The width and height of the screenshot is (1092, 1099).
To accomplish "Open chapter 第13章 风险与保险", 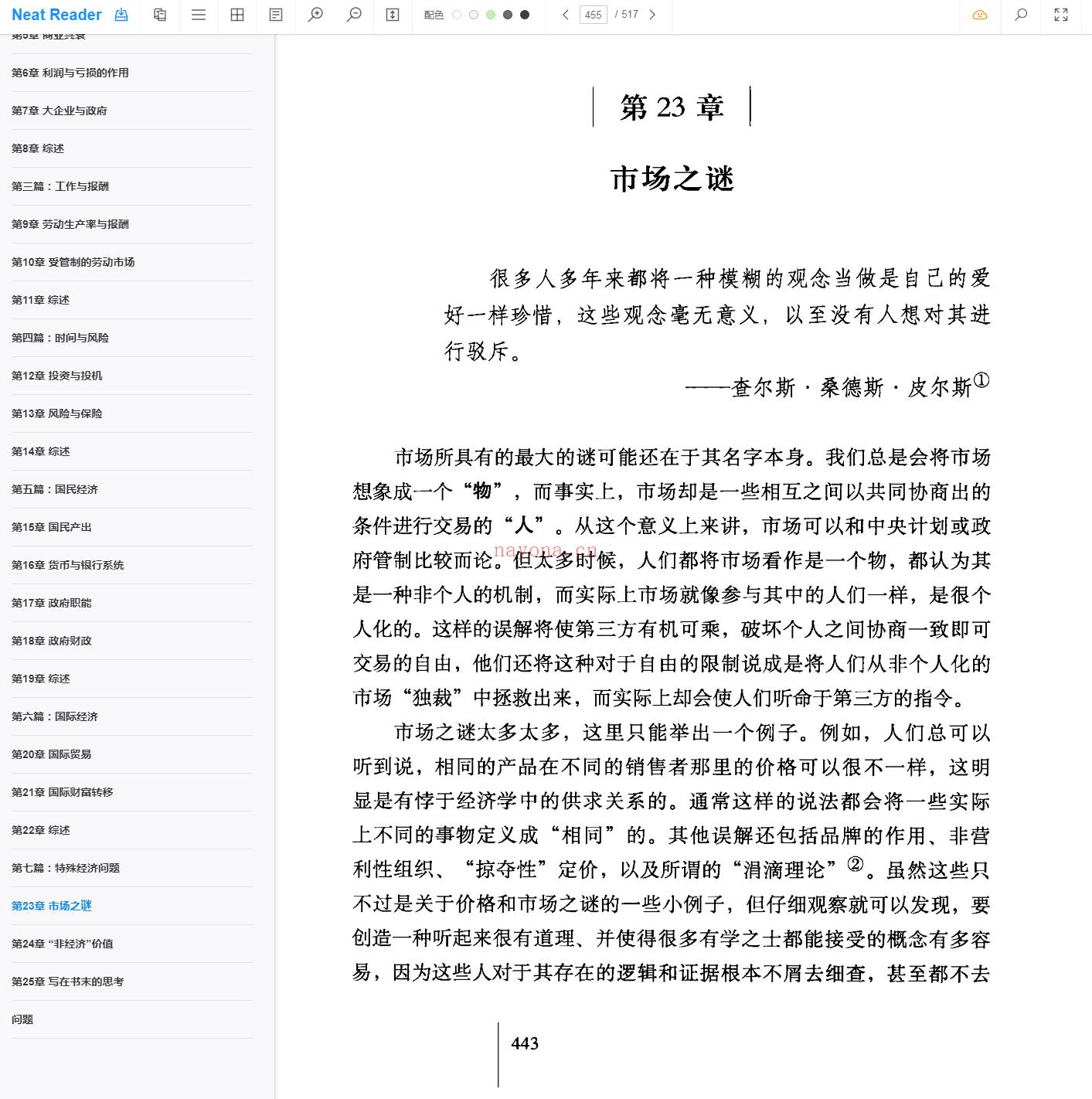I will 57,413.
